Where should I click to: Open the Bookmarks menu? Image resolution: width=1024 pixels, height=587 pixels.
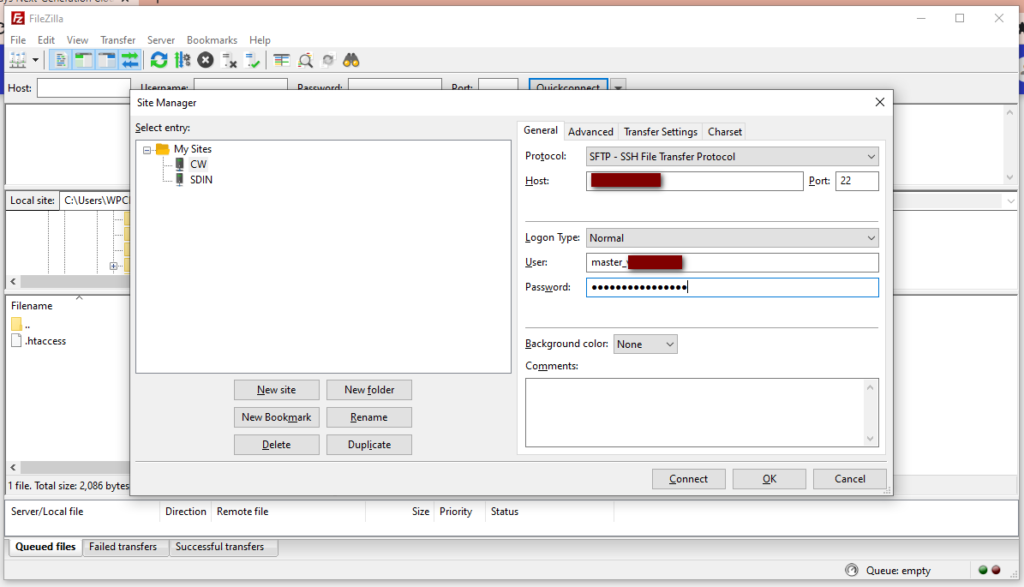coord(211,40)
